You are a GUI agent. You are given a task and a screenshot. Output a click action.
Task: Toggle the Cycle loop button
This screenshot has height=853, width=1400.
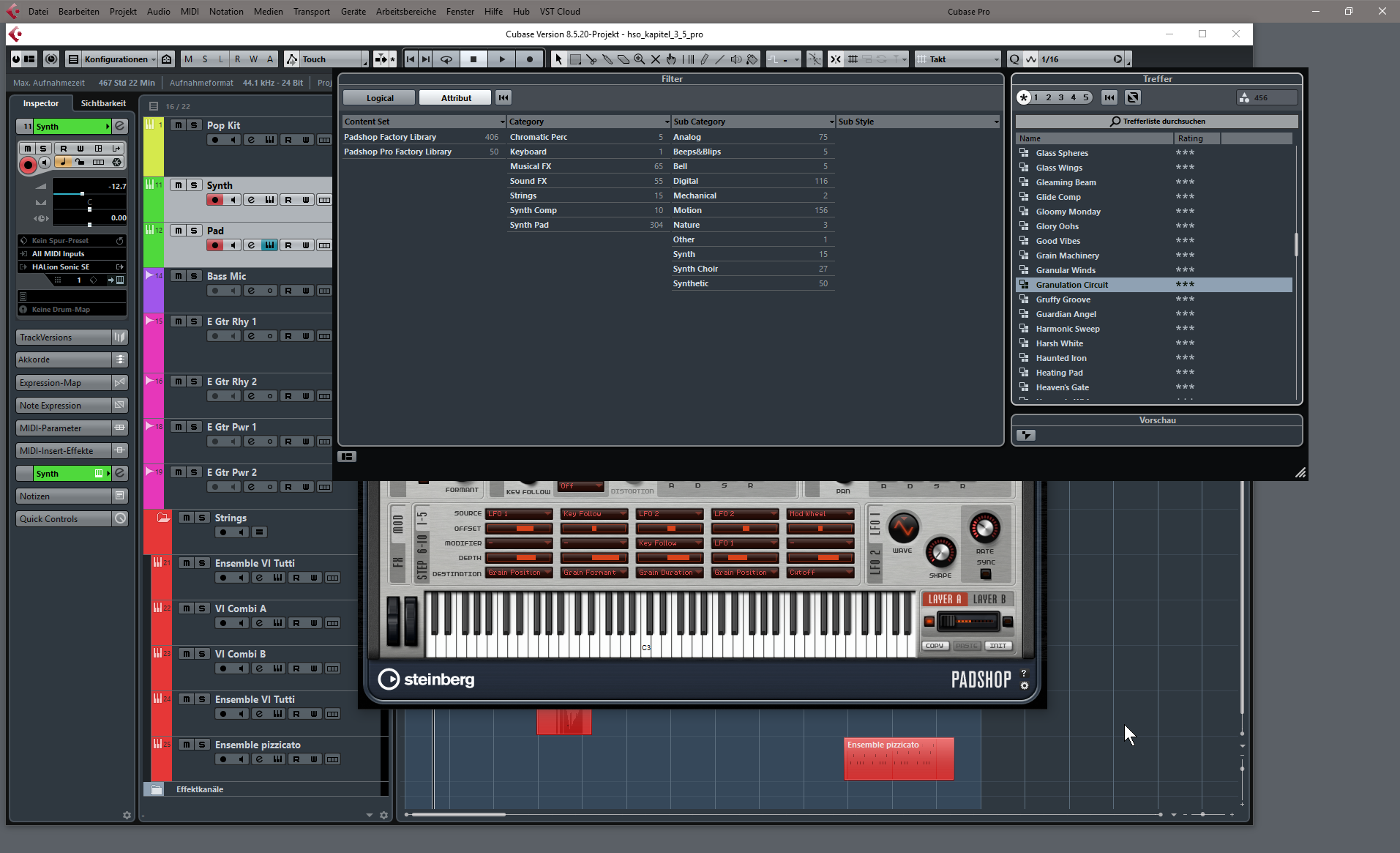tap(446, 59)
